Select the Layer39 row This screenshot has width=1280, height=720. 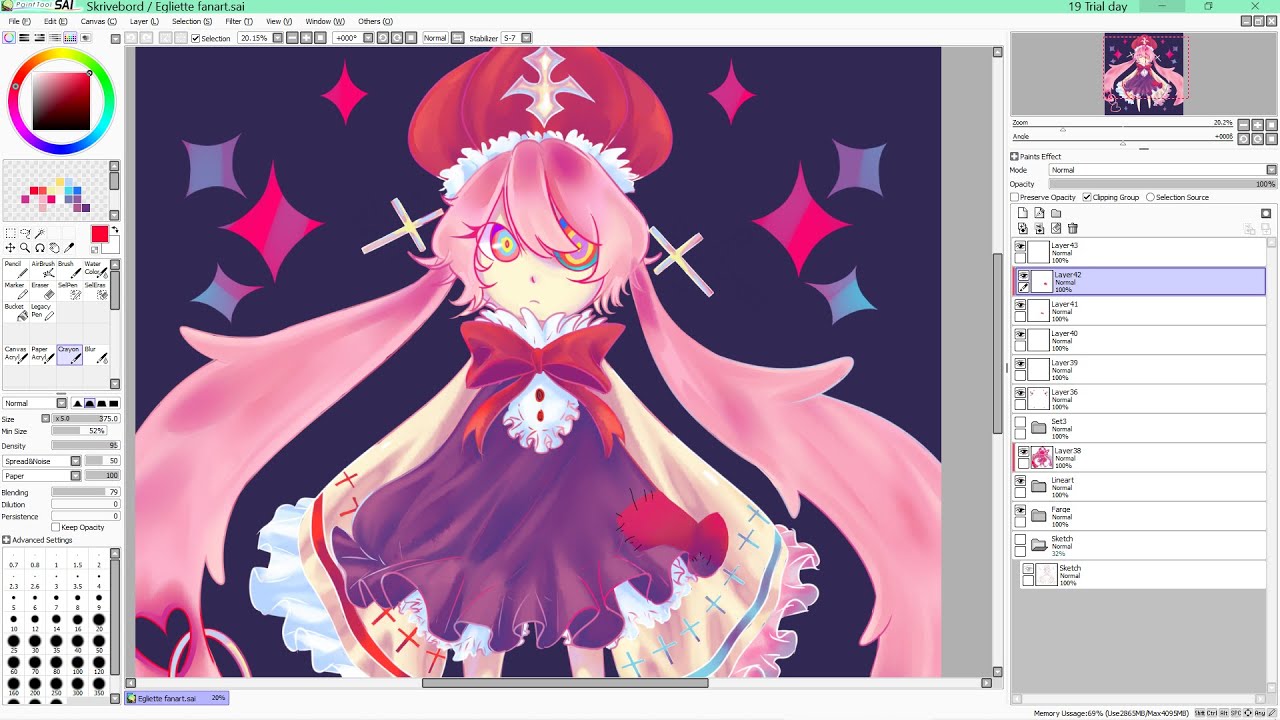coord(1140,369)
